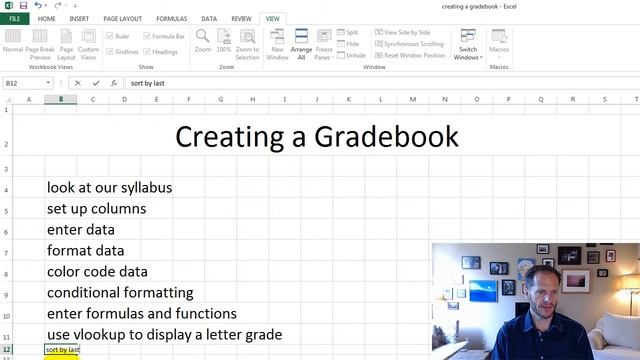Click the editing cell B12 'sort by last'
This screenshot has height=360, width=640.
(62, 349)
